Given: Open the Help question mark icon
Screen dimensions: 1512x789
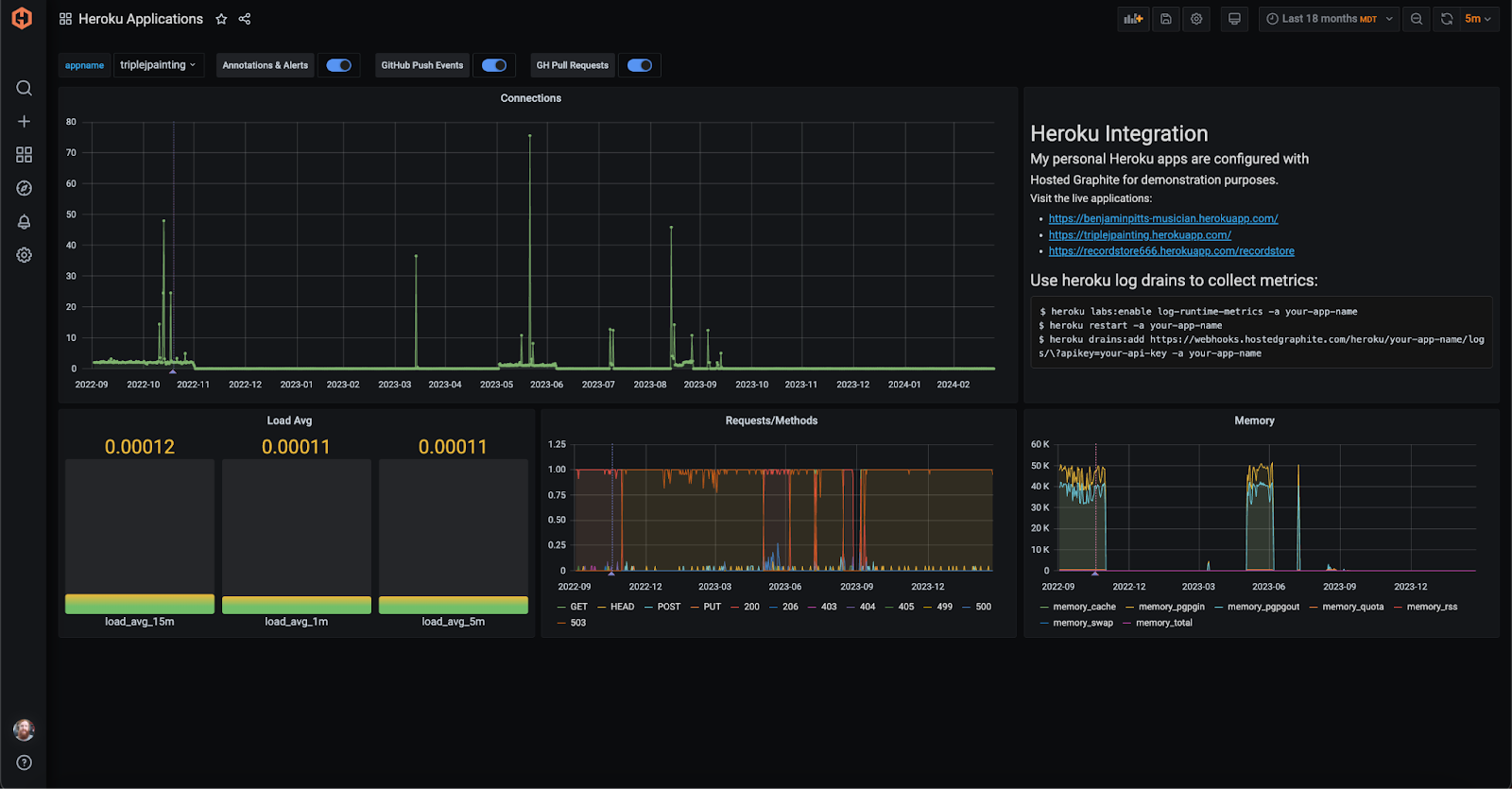Looking at the screenshot, I should pos(25,763).
